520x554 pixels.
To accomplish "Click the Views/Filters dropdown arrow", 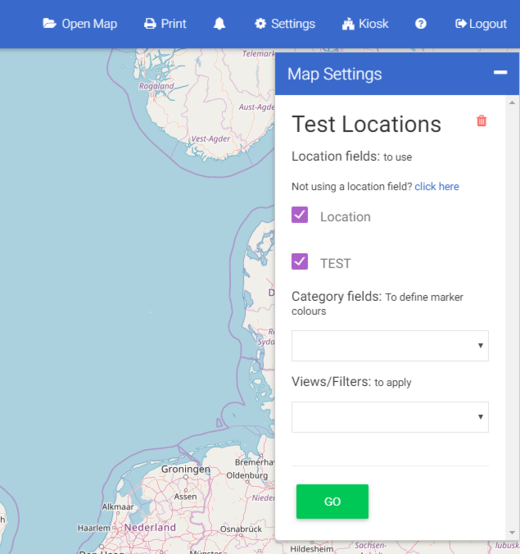I will tap(480, 417).
